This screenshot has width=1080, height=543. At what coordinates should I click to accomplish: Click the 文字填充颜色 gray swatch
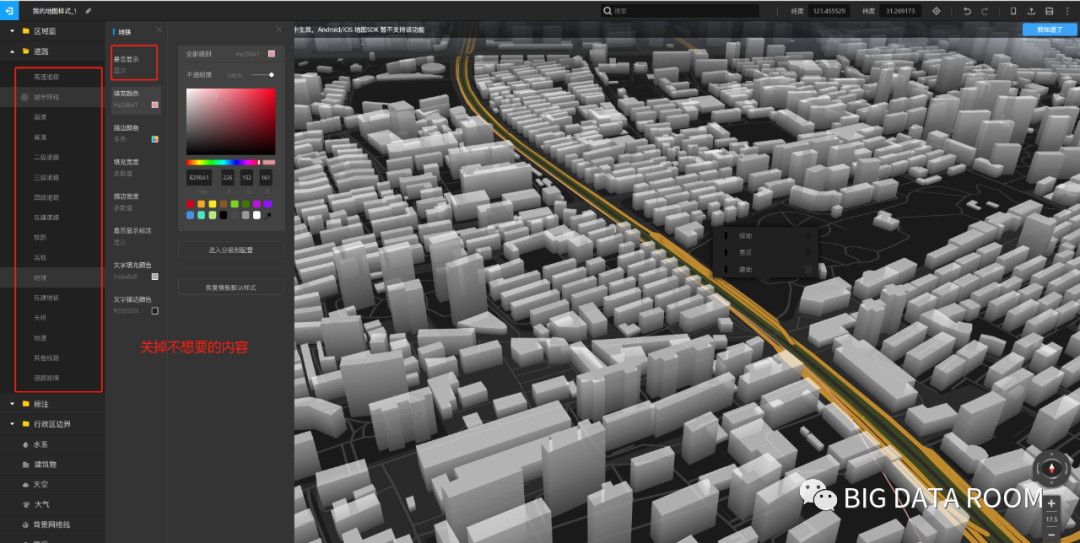click(155, 276)
